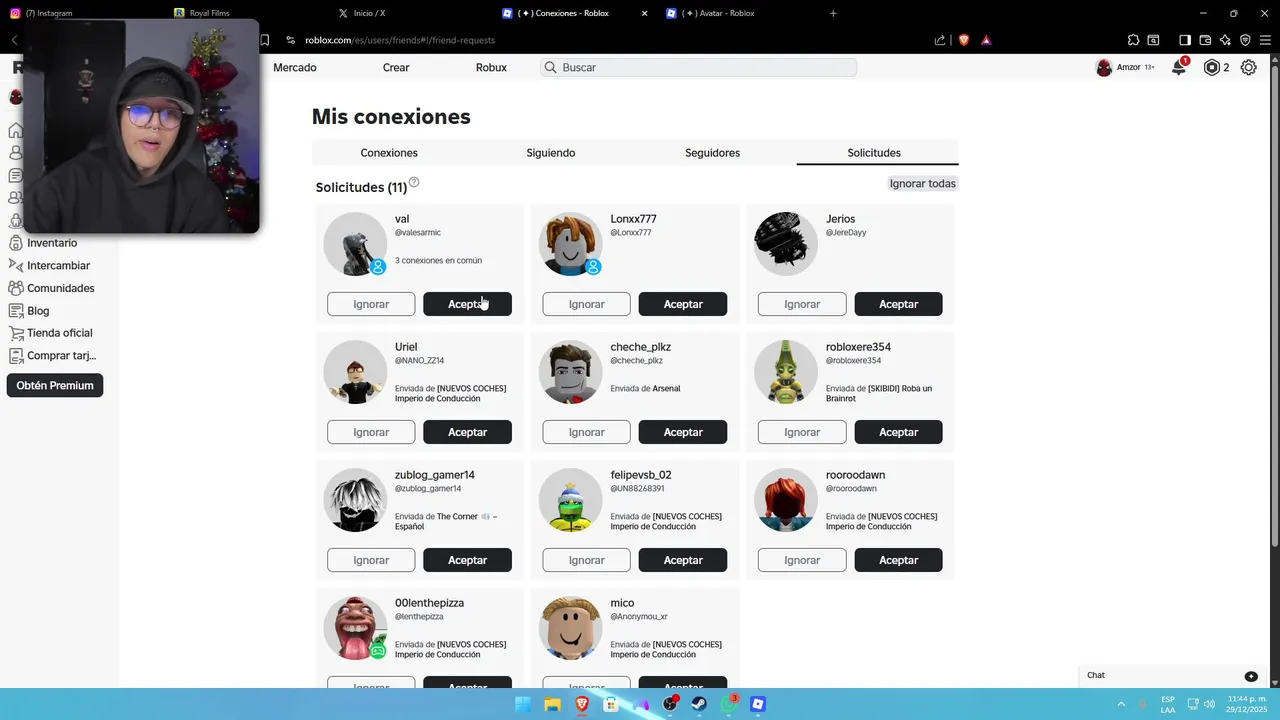Open the Robux balance icon
Viewport: 1280px width, 720px height.
tap(1212, 68)
